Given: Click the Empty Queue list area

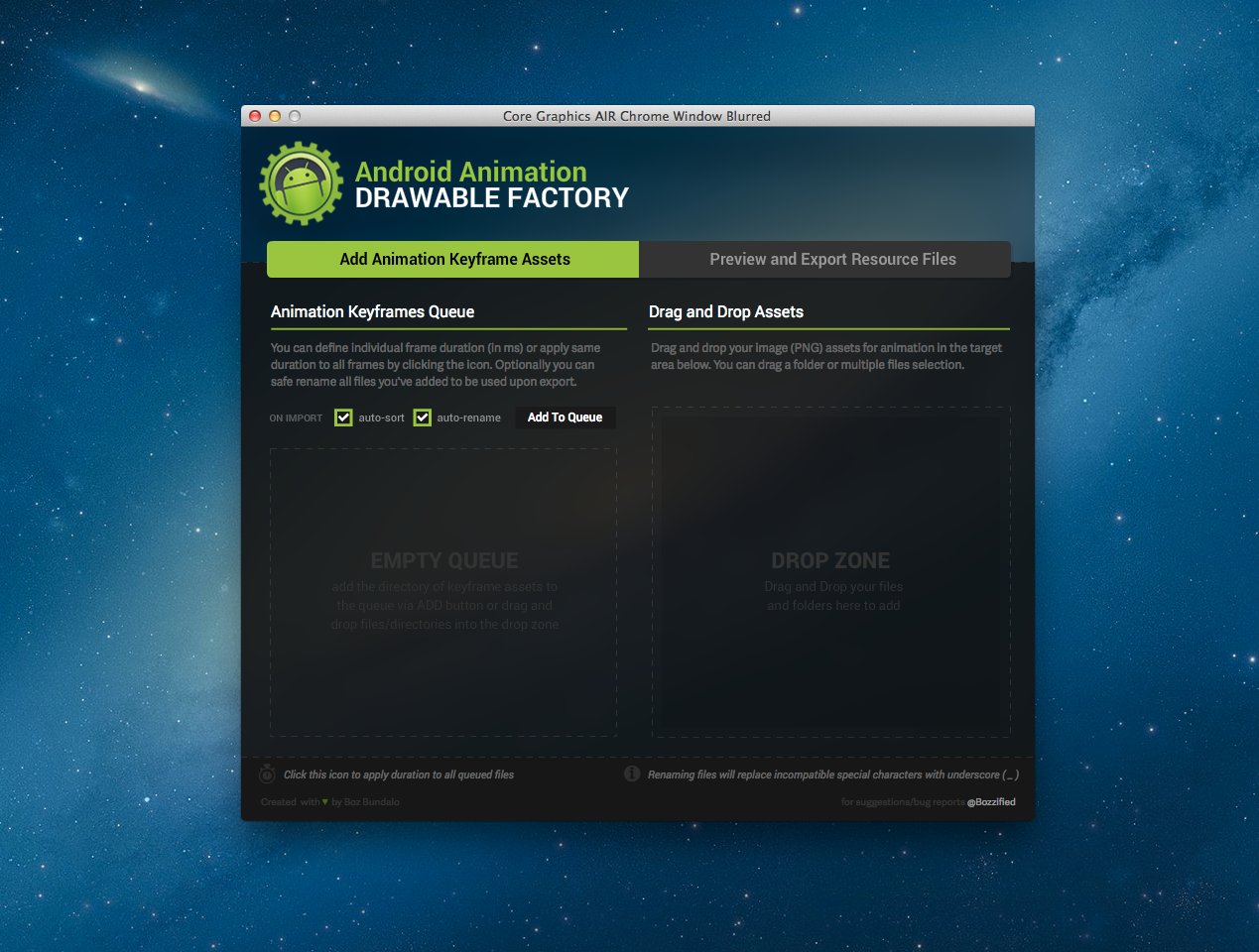Looking at the screenshot, I should (443, 592).
